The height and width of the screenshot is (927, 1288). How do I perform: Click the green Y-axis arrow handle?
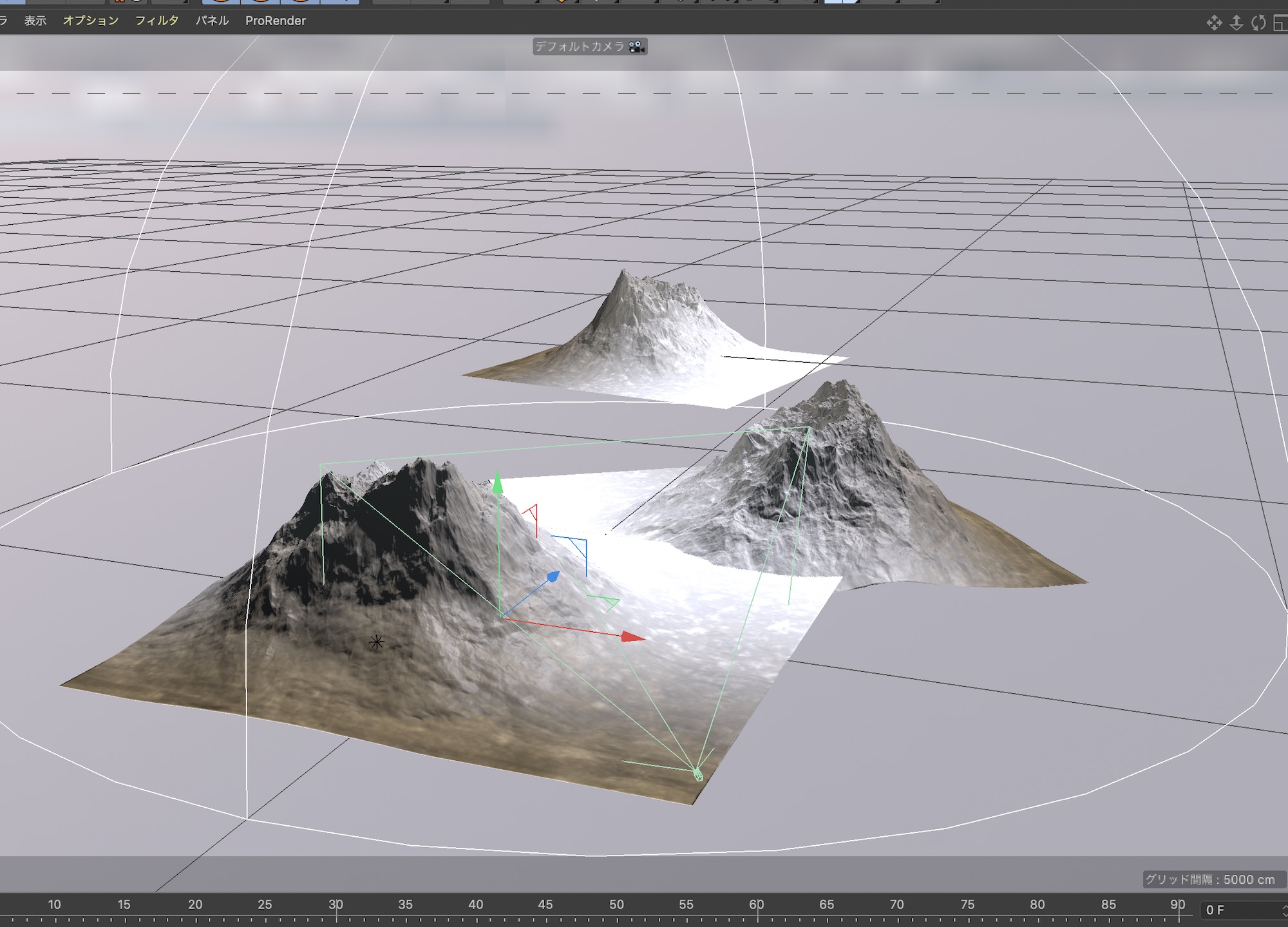click(497, 484)
